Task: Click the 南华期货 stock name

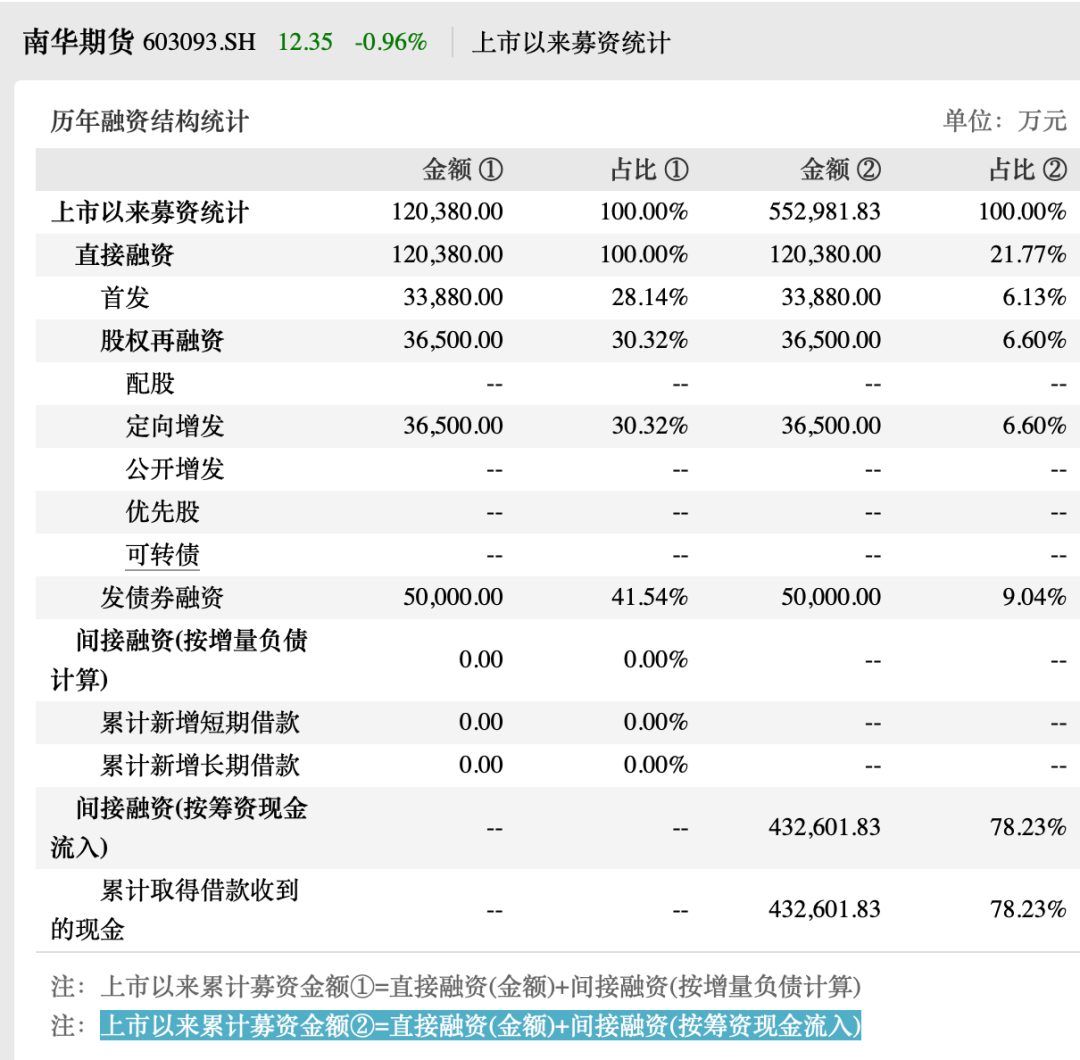Action: pyautogui.click(x=78, y=42)
